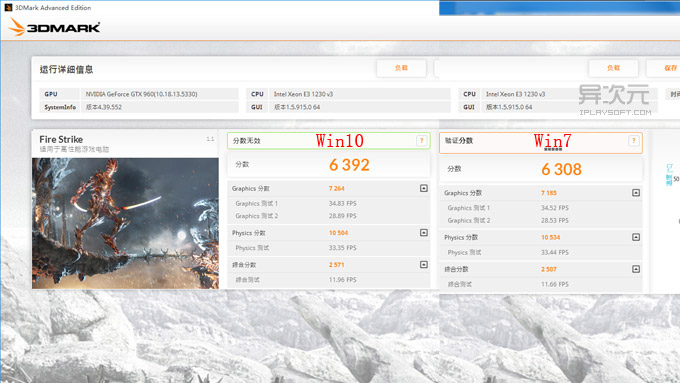
Task: Click Graphics 测试 1 result 34.52 FPS
Action: [x=555, y=208]
